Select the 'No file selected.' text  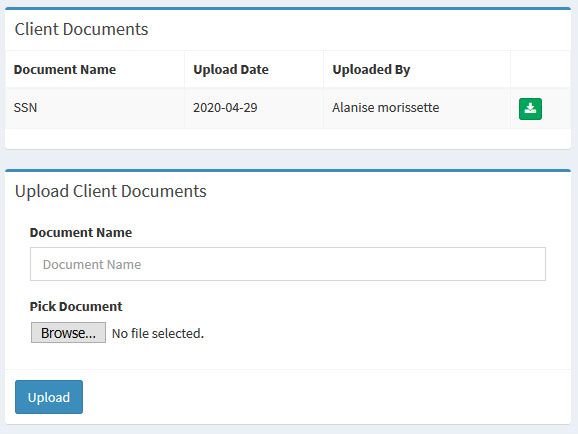coord(158,333)
